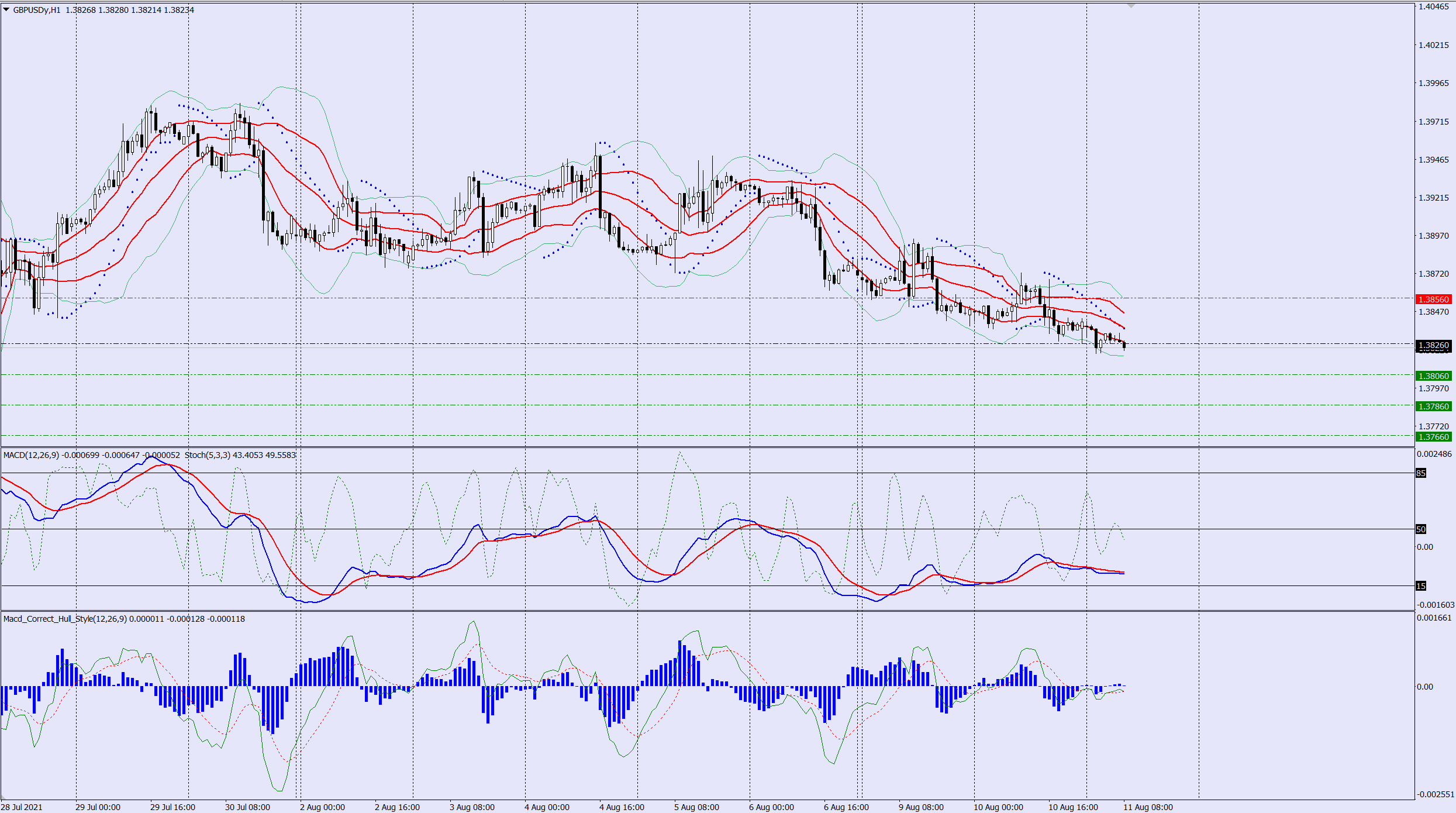
Task: Click the -0.001603 MACD scale value
Action: [x=1436, y=605]
